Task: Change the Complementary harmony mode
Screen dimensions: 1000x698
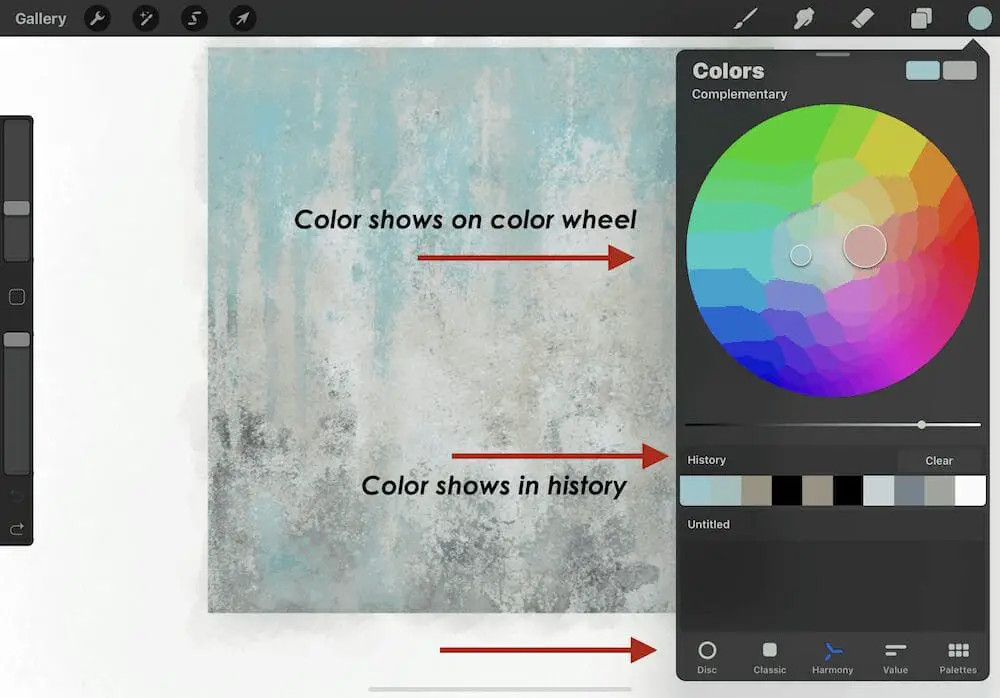Action: coord(739,94)
